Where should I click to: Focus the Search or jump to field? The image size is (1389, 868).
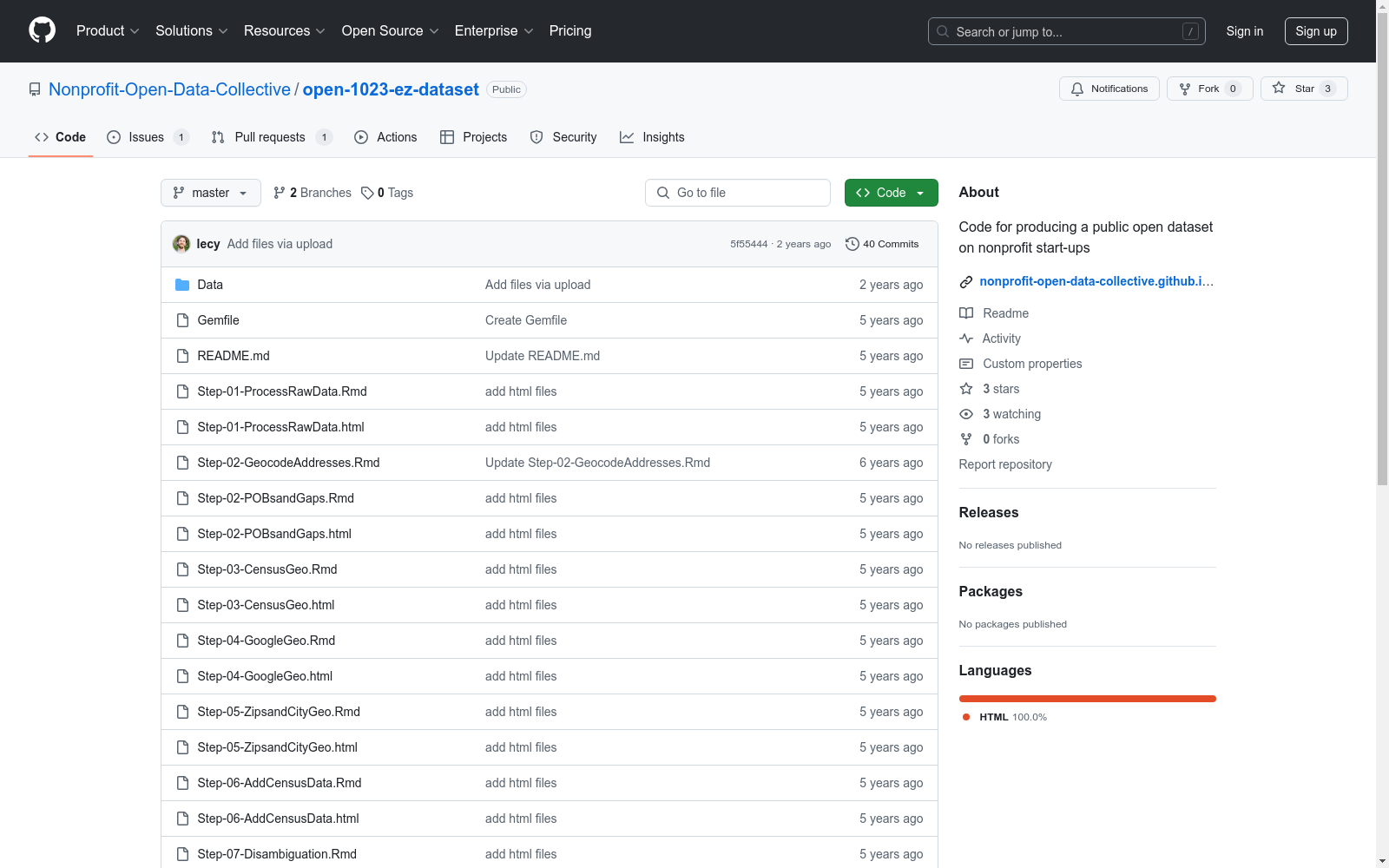point(1066,31)
